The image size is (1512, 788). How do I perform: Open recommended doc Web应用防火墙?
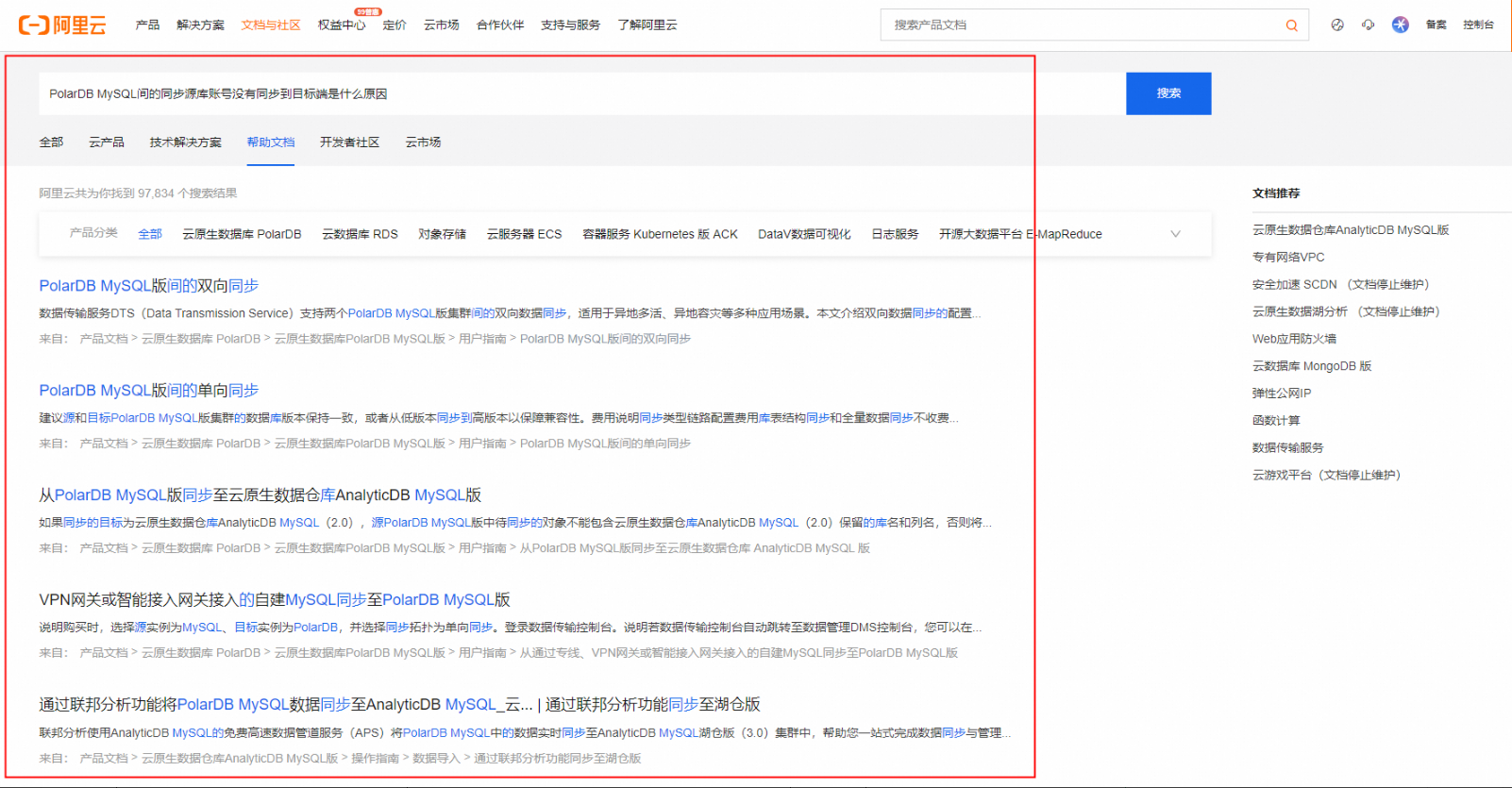tap(1294, 340)
